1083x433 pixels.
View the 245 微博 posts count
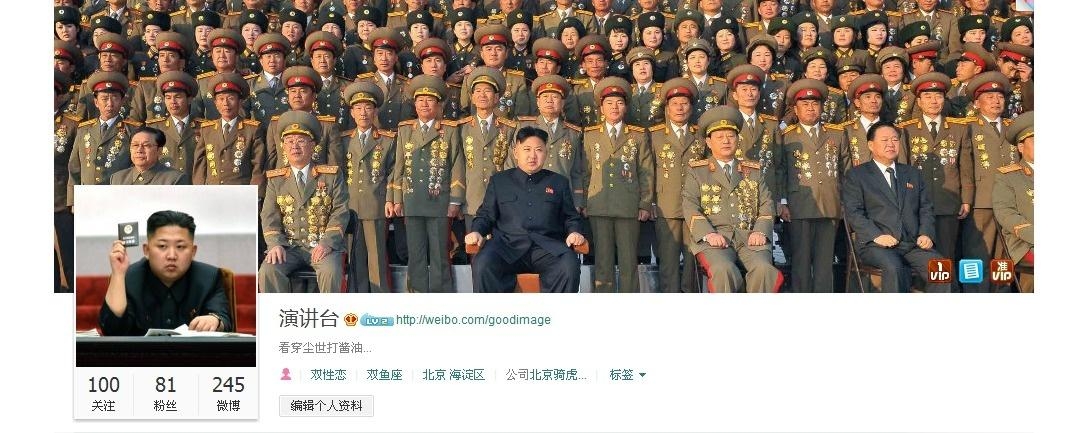point(228,394)
